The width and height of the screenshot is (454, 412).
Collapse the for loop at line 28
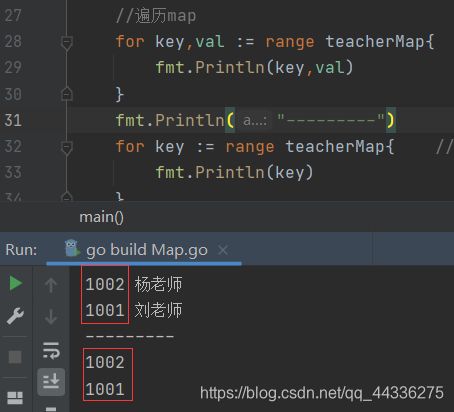tap(67, 43)
